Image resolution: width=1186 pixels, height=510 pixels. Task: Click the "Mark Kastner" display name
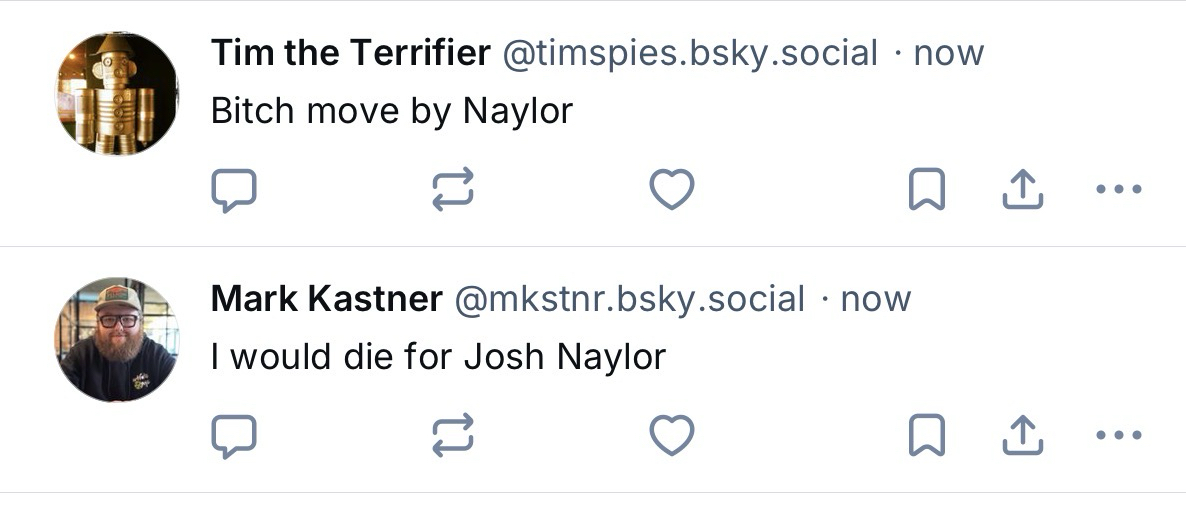click(x=326, y=299)
